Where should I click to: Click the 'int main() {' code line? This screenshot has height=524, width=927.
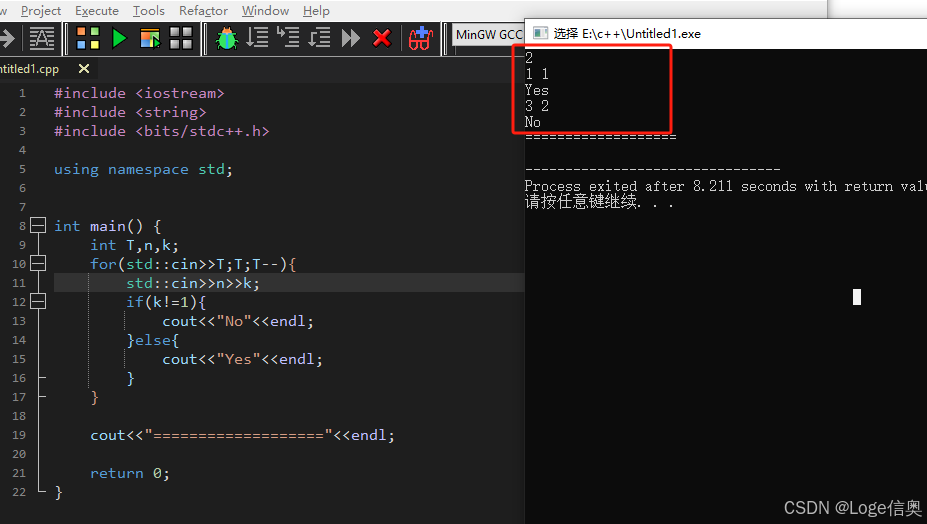[108, 226]
